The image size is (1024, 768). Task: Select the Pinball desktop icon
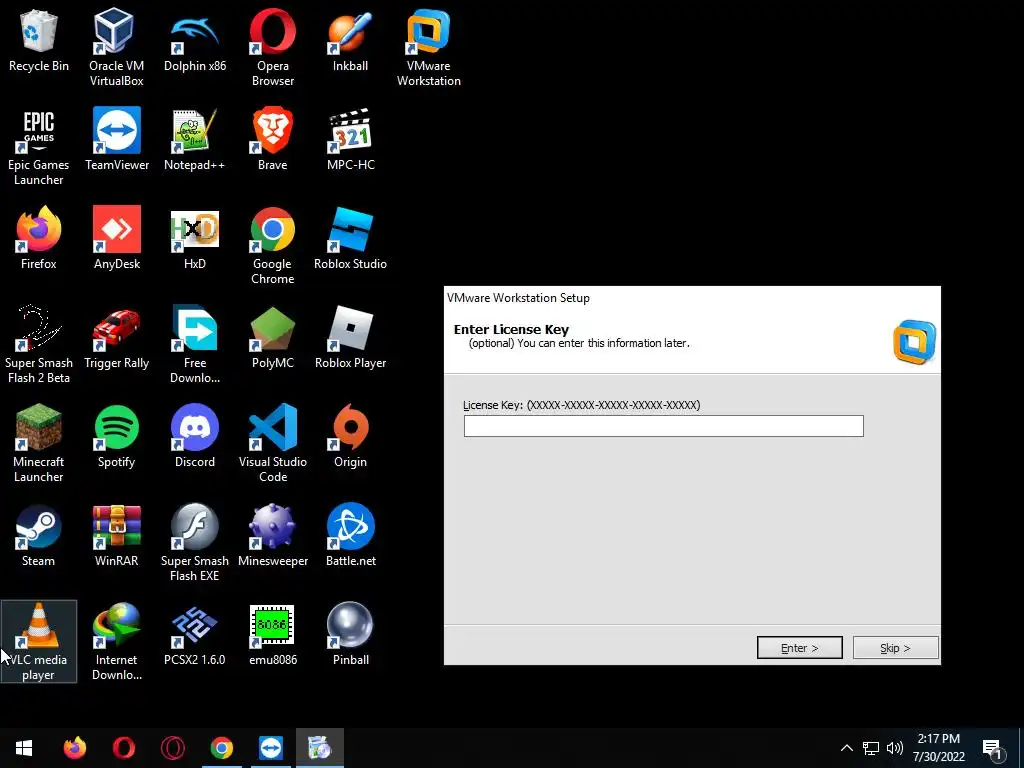(351, 634)
